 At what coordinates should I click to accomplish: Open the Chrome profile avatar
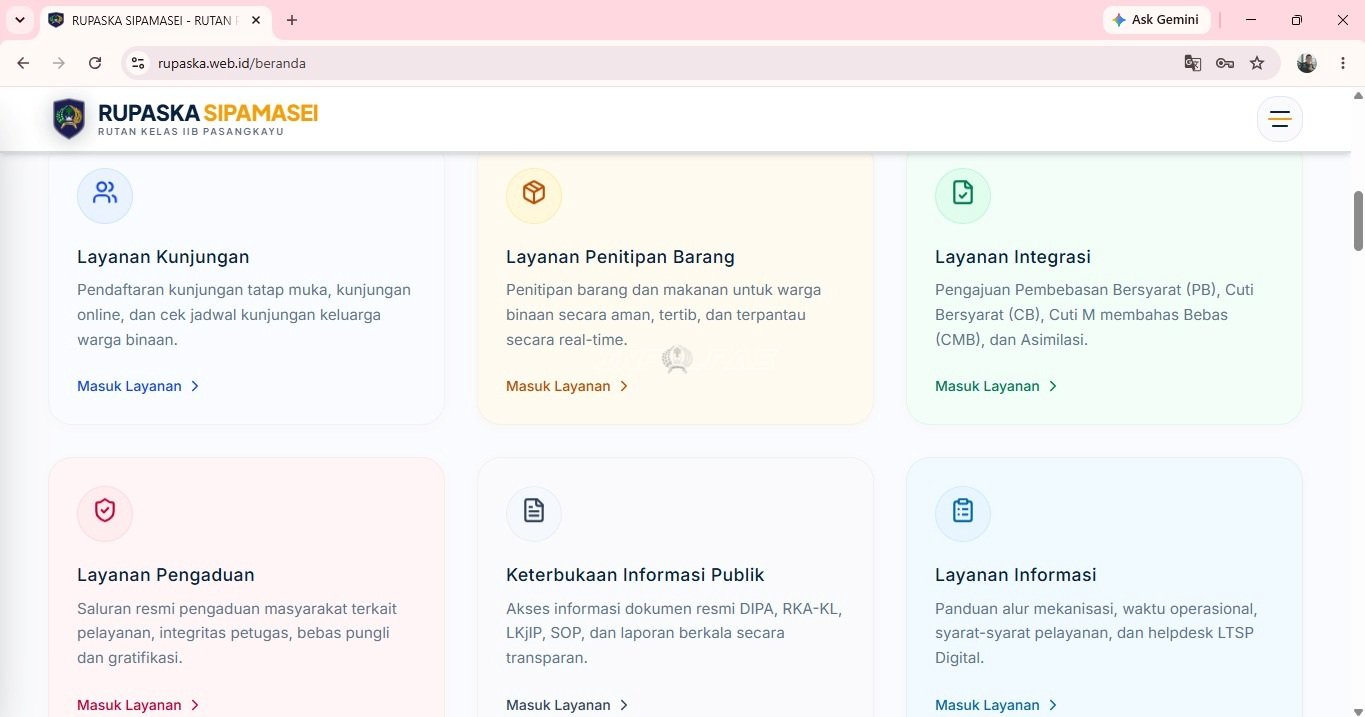pos(1307,63)
